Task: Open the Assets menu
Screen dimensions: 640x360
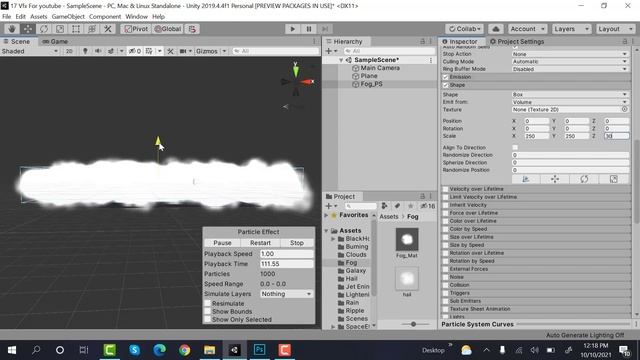Action: (39, 17)
